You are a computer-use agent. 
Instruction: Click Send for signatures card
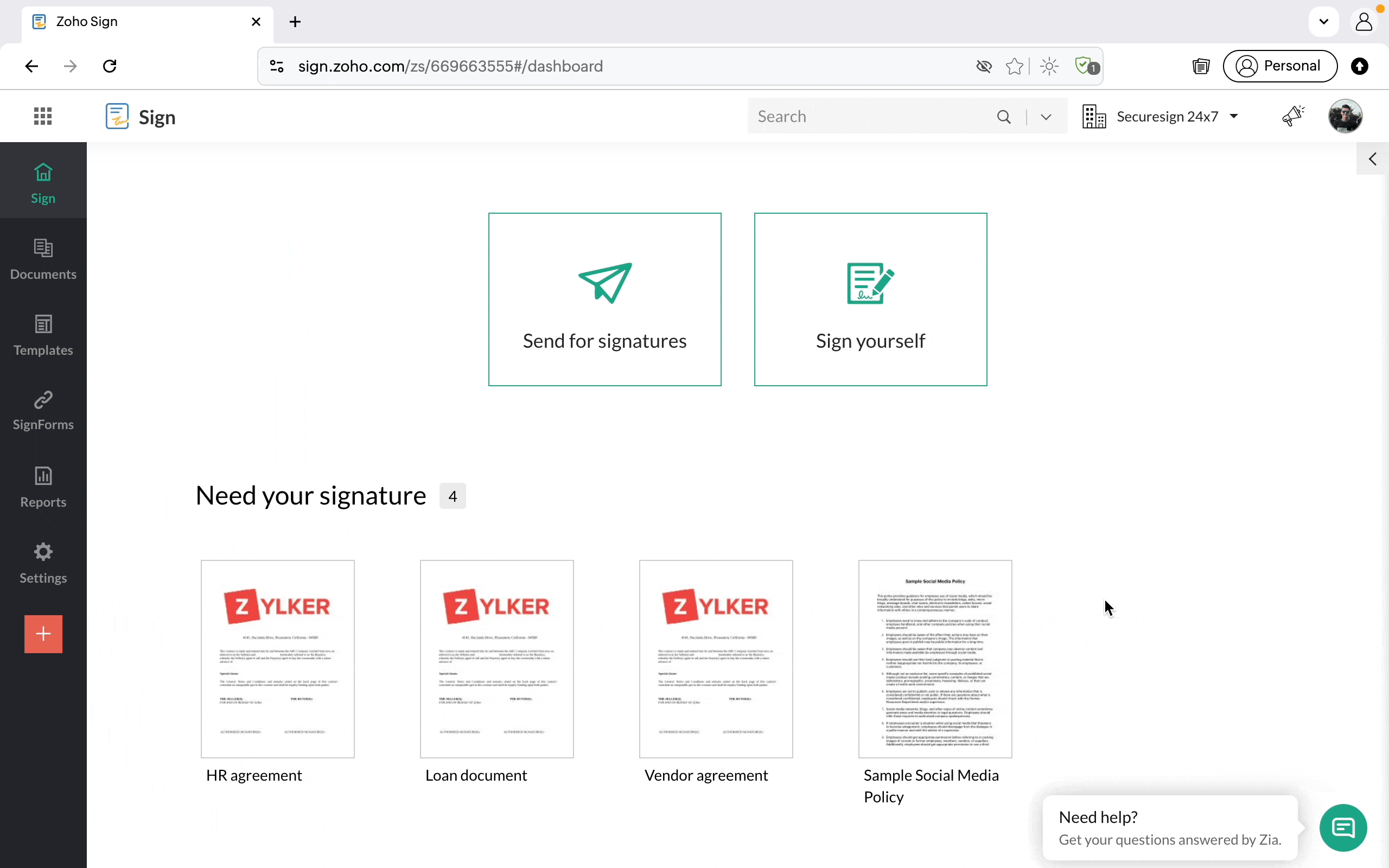pos(604,299)
